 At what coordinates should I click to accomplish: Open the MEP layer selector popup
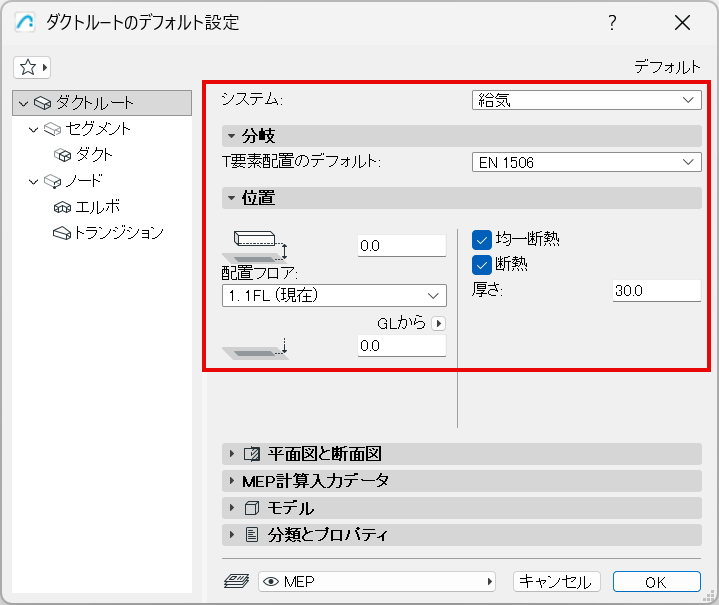click(x=376, y=582)
